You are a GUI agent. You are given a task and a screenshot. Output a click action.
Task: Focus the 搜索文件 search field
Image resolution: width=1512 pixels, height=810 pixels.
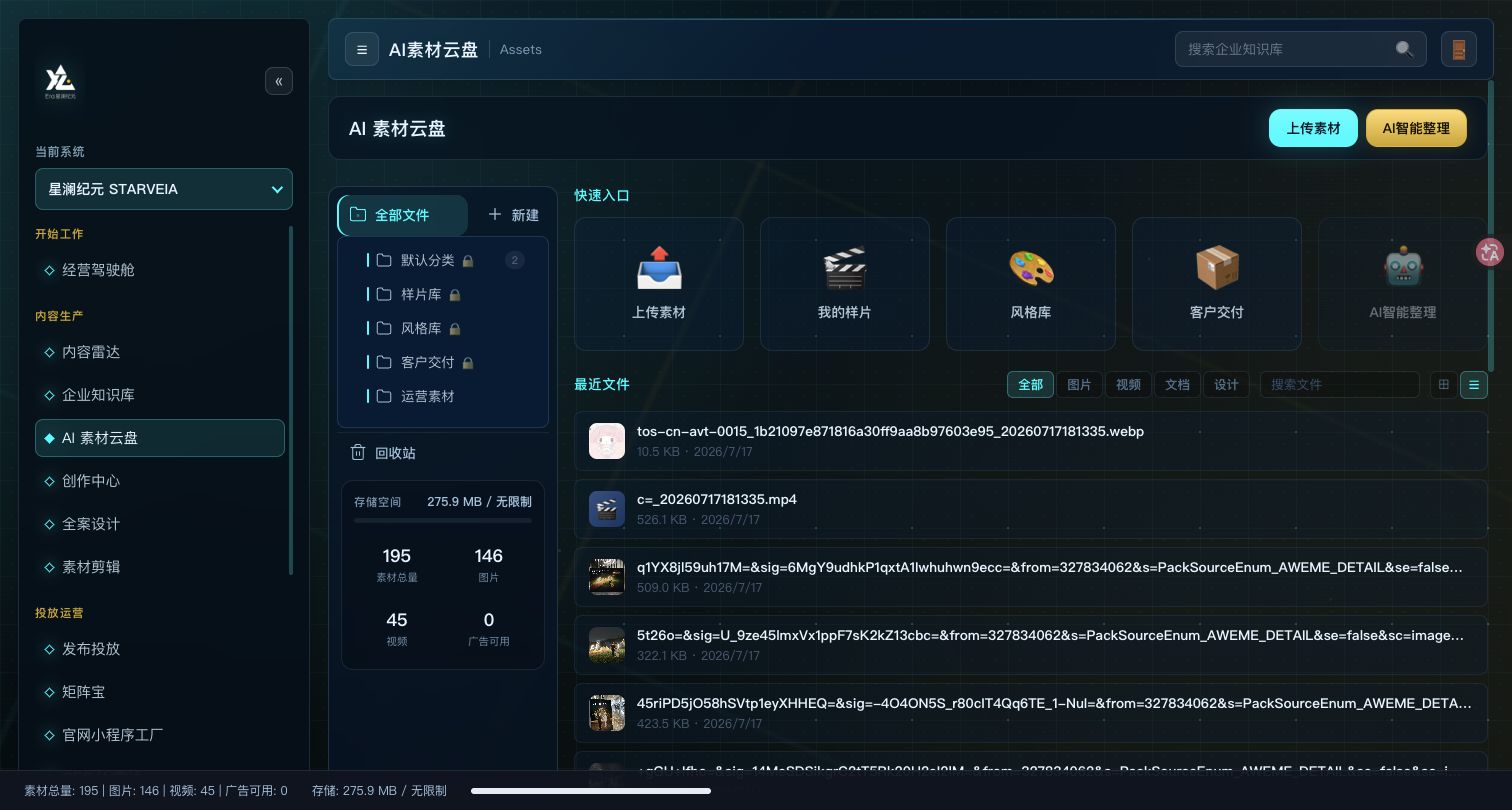tap(1339, 384)
